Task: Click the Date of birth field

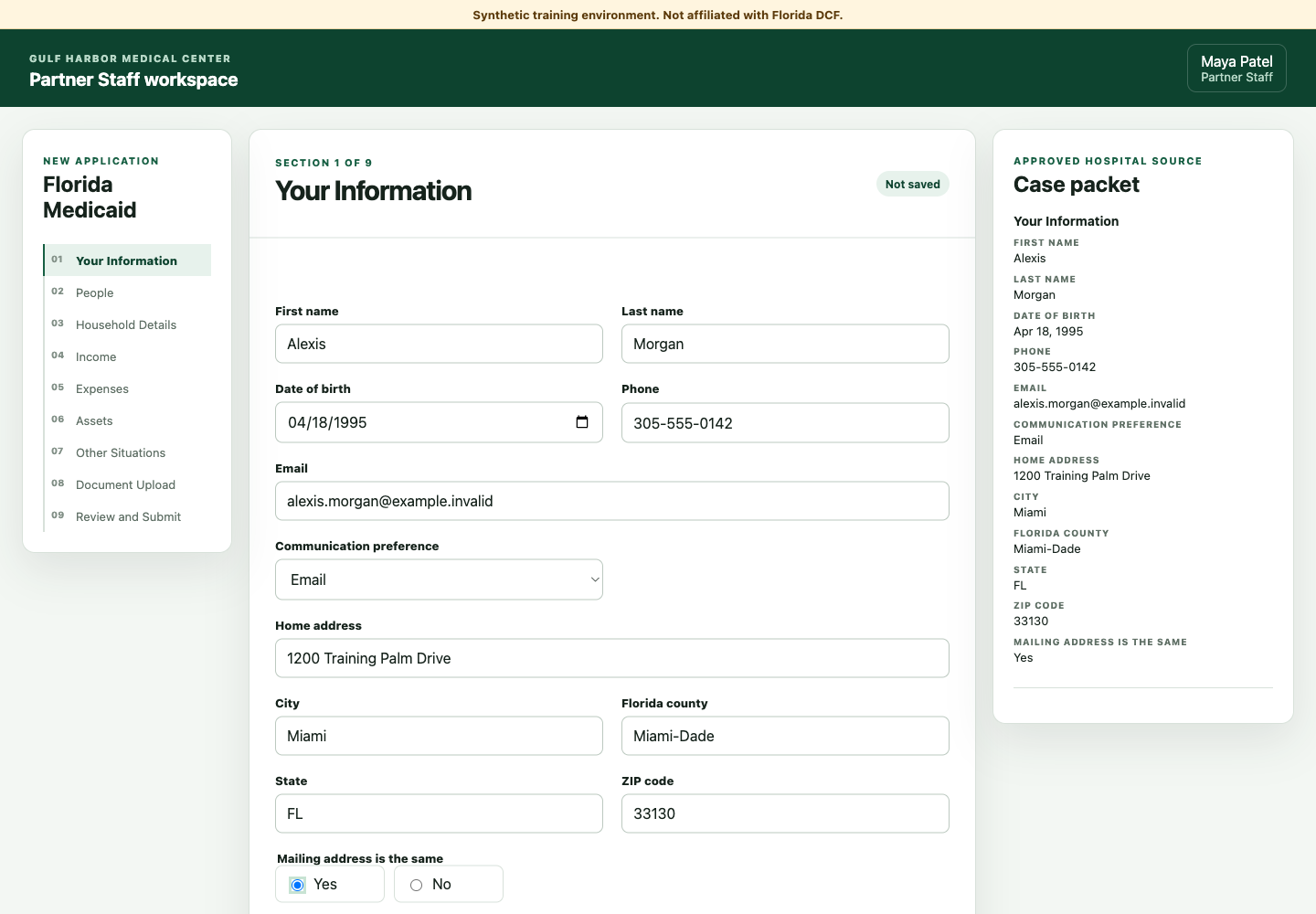Action: point(439,422)
